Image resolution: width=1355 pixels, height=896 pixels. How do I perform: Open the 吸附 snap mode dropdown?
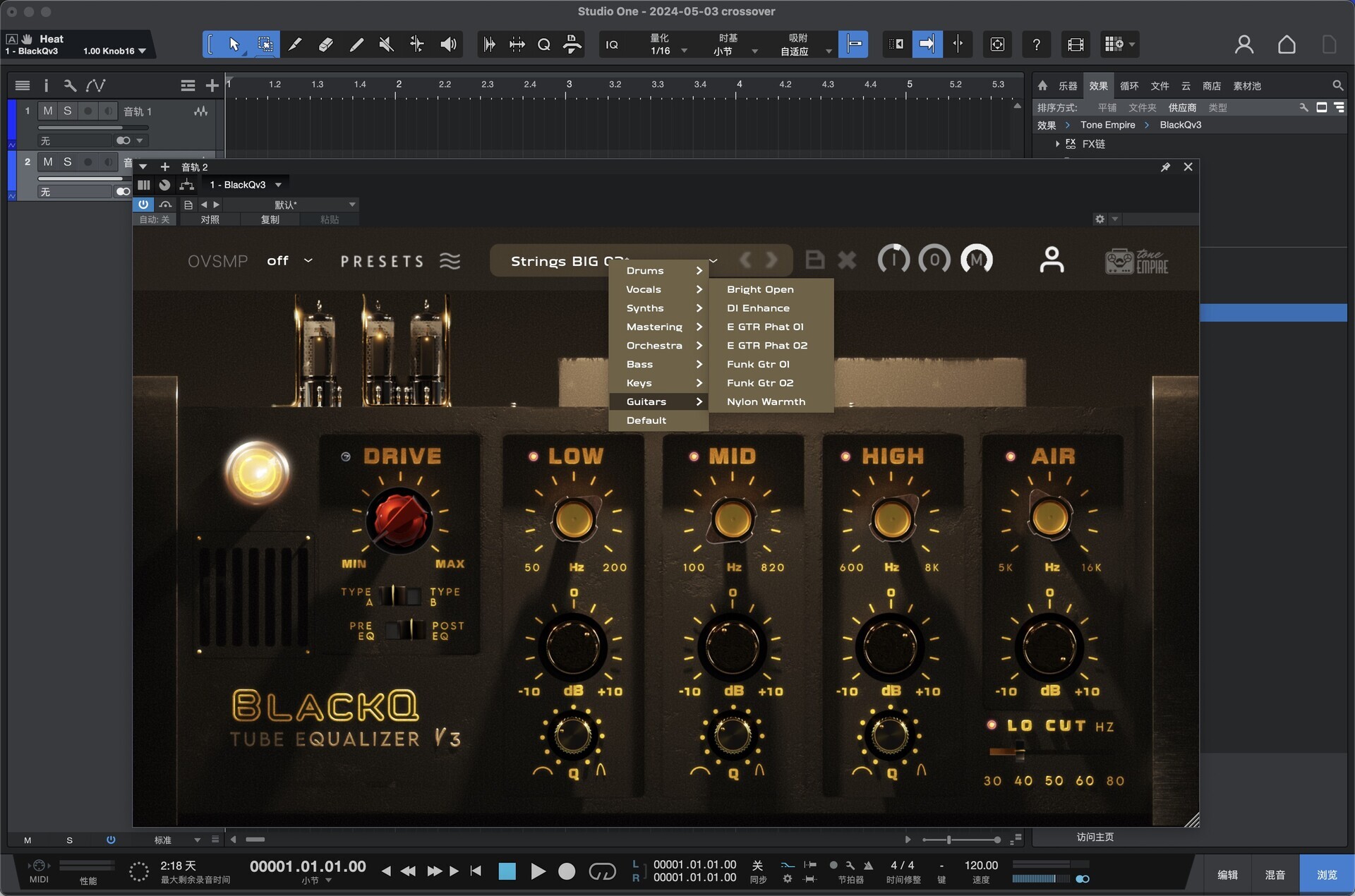pos(805,44)
